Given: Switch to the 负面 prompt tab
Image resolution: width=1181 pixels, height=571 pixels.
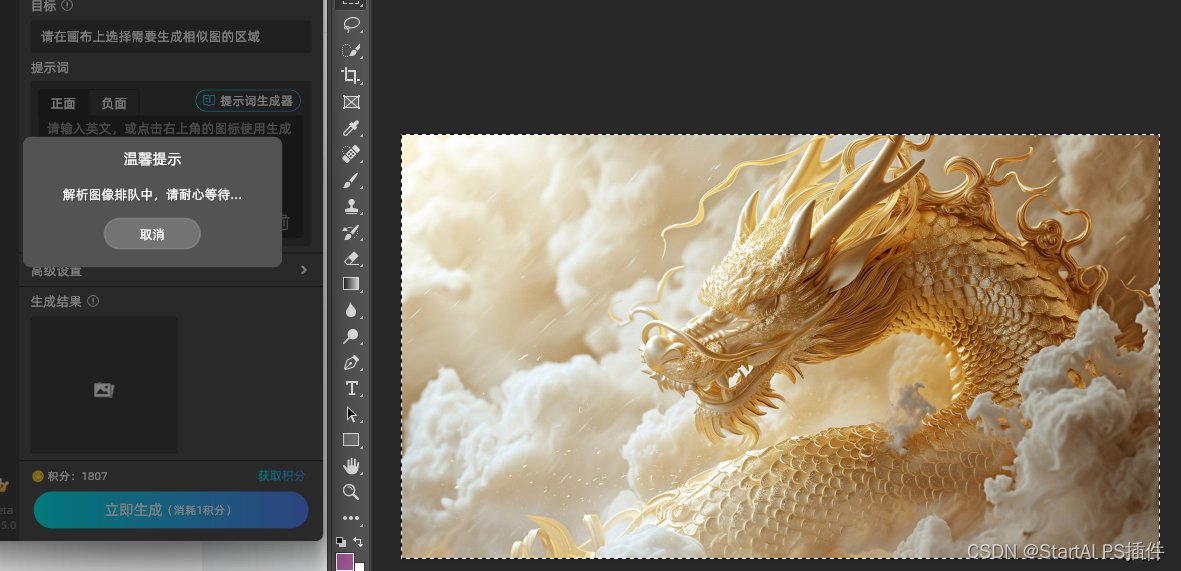Looking at the screenshot, I should pyautogui.click(x=114, y=103).
